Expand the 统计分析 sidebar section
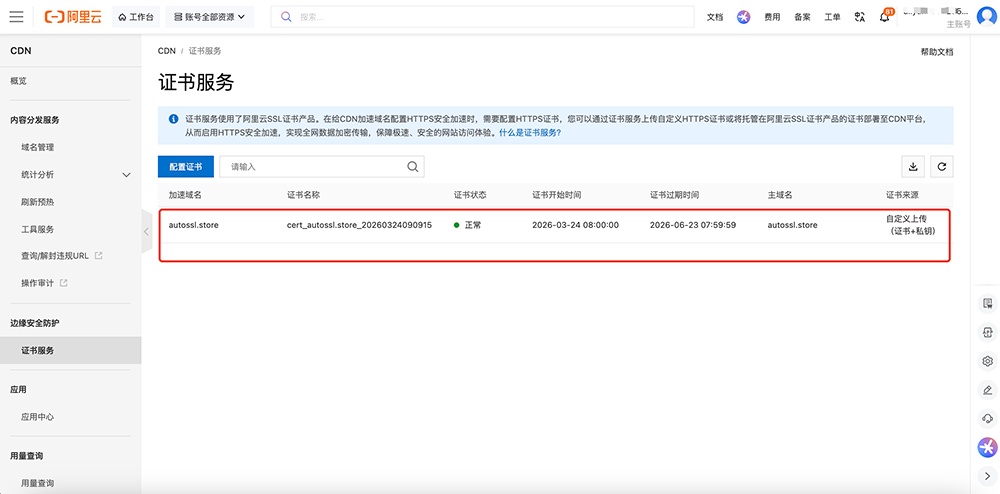 (126, 175)
